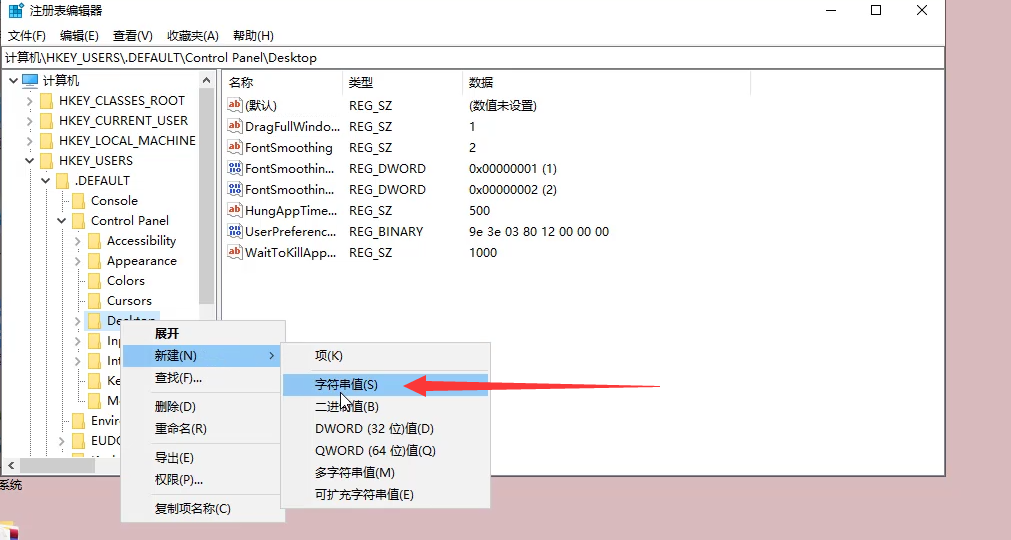
Task: Expand HKEY_LOCAL_MACHINE tree node
Action: (x=29, y=141)
